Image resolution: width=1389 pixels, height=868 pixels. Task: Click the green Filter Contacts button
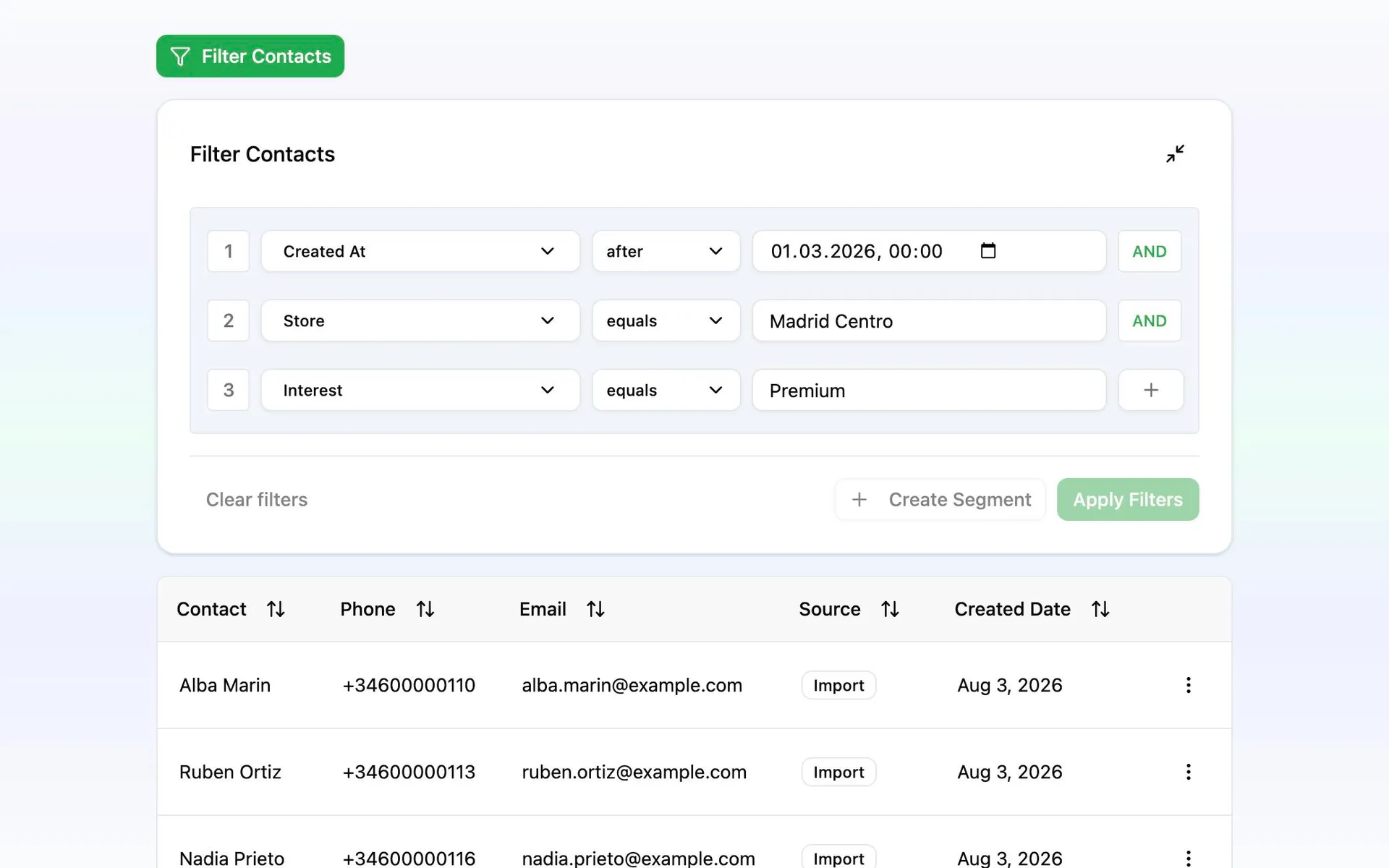(x=250, y=56)
